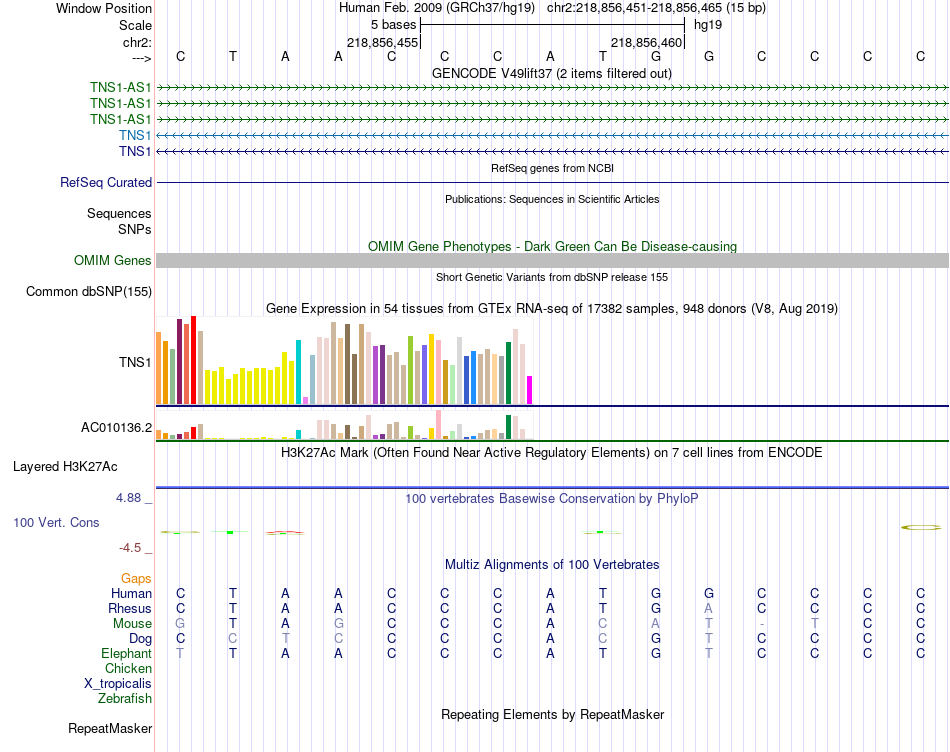Open the RefSeq Curated track label
Image resolution: width=950 pixels, height=752 pixels.
tap(106, 182)
